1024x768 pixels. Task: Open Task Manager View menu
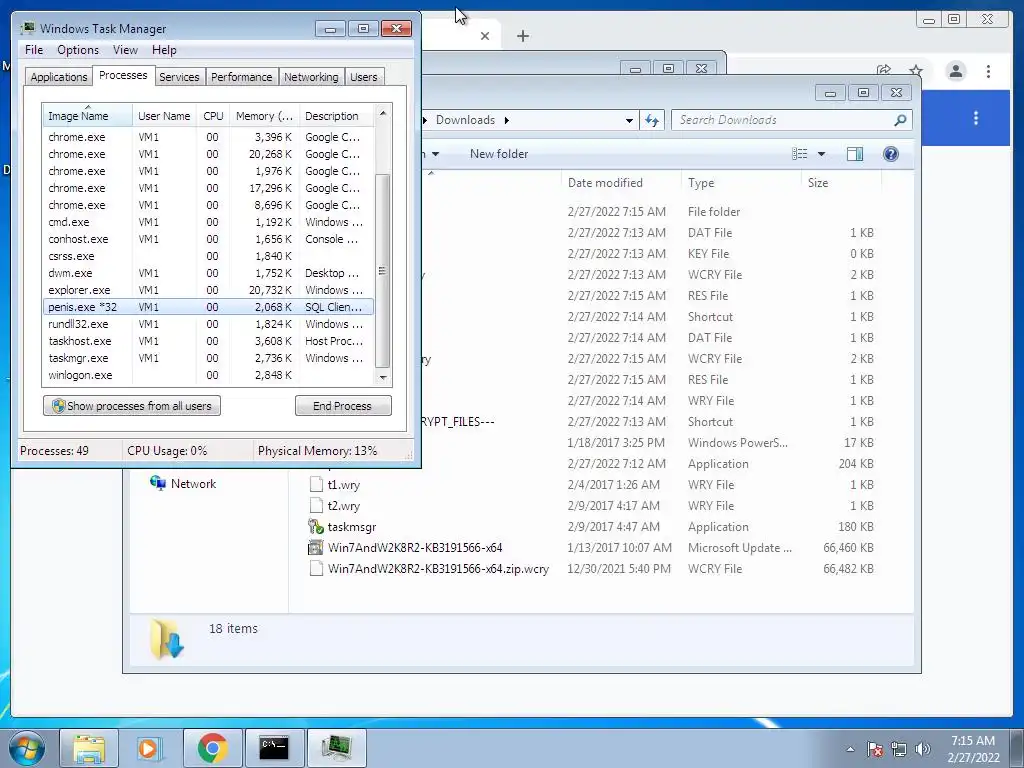[125, 50]
